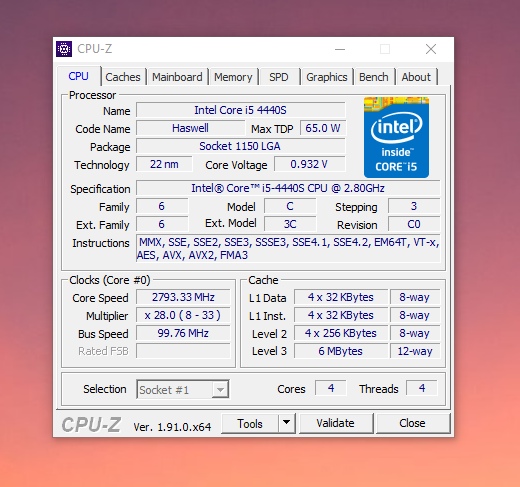Image resolution: width=520 pixels, height=487 pixels.
Task: Click the Core Voltage value 0.932 V
Action: (x=309, y=164)
